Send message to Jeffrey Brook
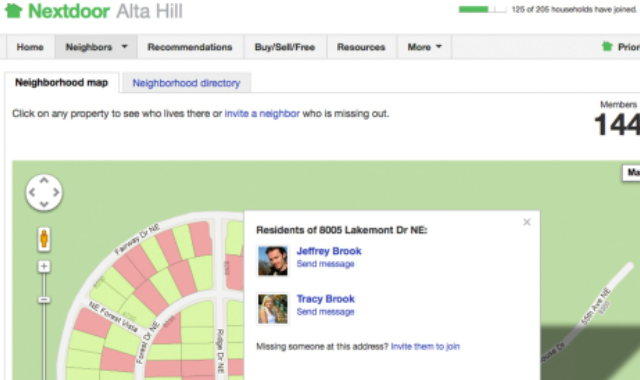Viewport: 640px width, 380px height. click(325, 264)
